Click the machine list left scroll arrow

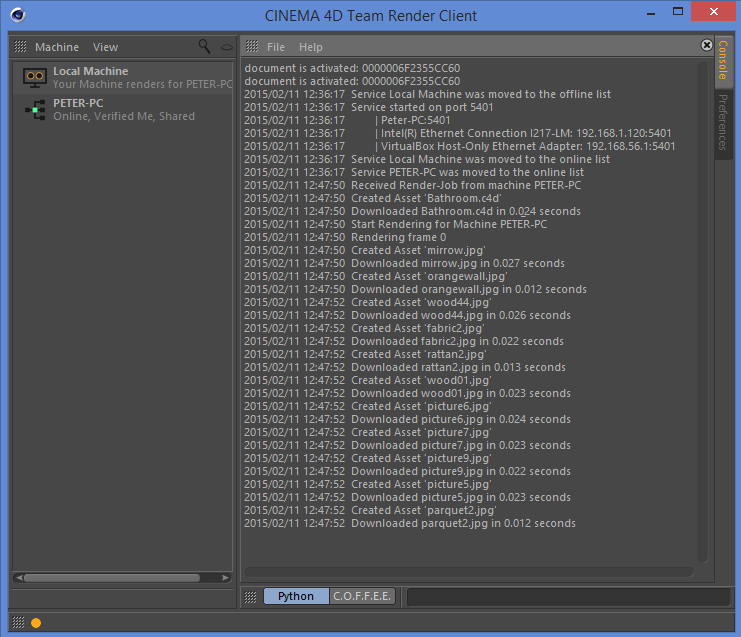pos(19,577)
